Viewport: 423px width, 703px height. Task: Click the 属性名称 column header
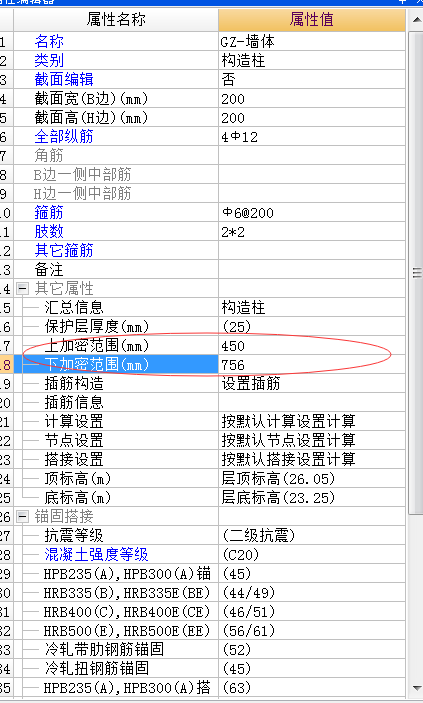click(x=116, y=20)
